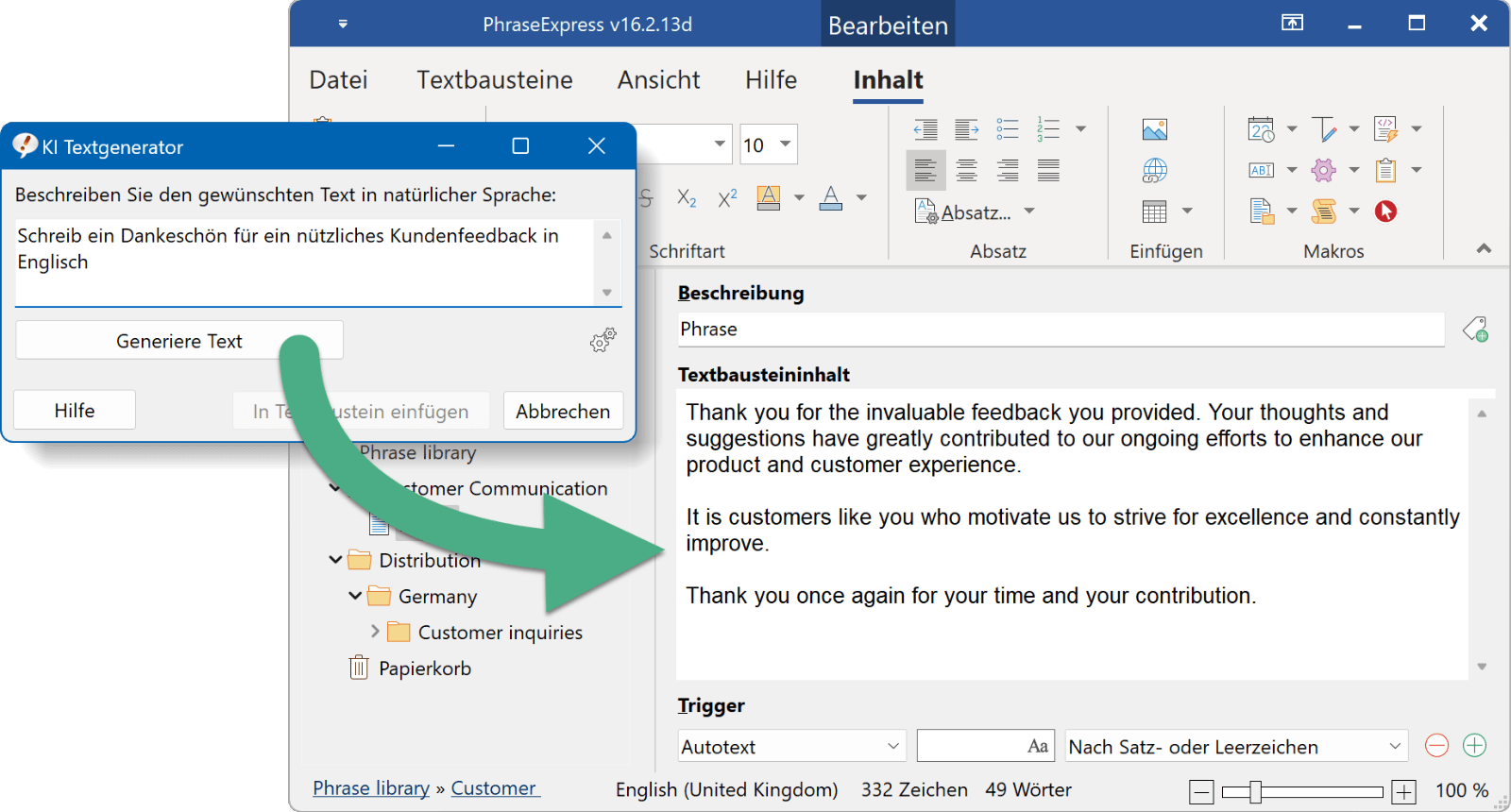Click the increase indent icon

[966, 129]
